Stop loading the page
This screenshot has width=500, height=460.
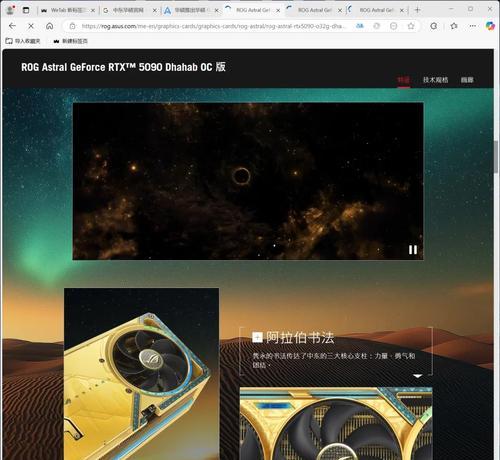click(x=31, y=26)
